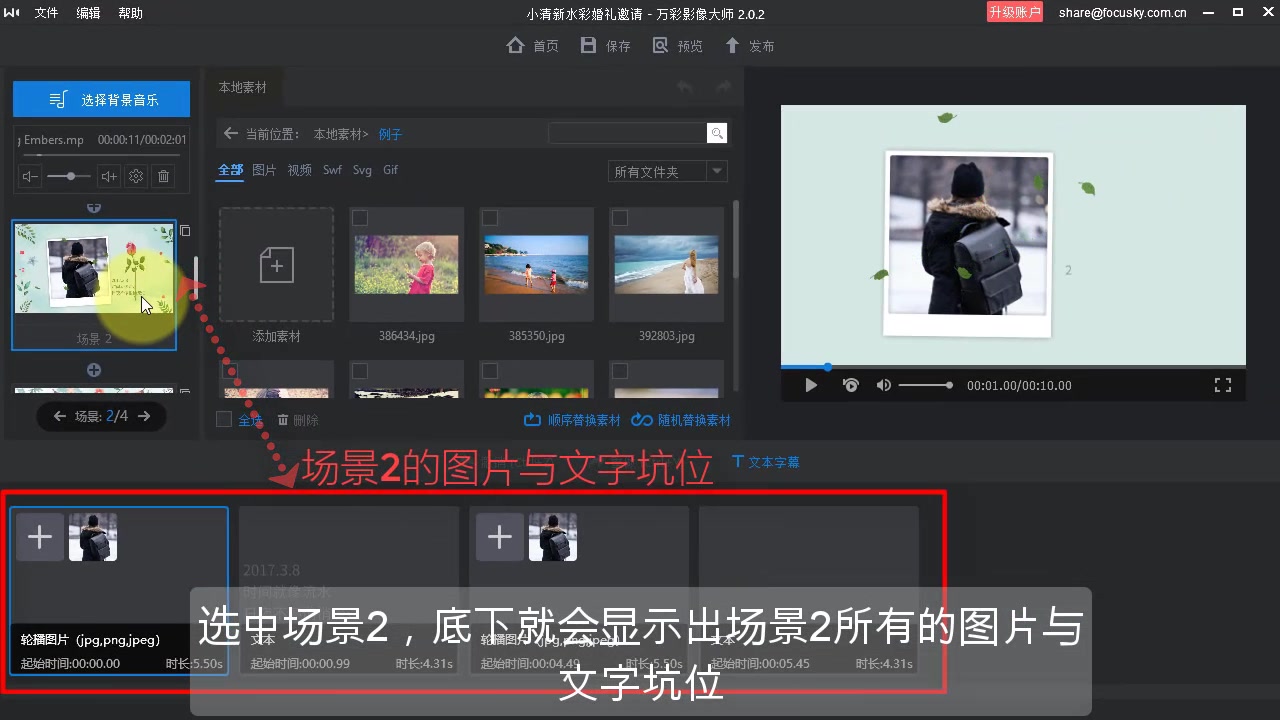Delete the Embers background music
This screenshot has width=1280, height=720.
[x=164, y=176]
